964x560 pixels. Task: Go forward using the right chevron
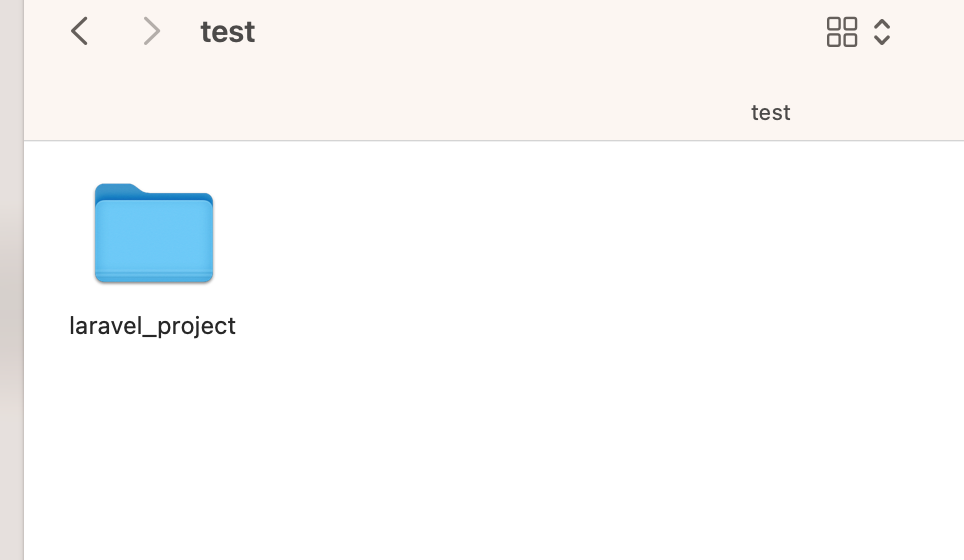click(151, 31)
